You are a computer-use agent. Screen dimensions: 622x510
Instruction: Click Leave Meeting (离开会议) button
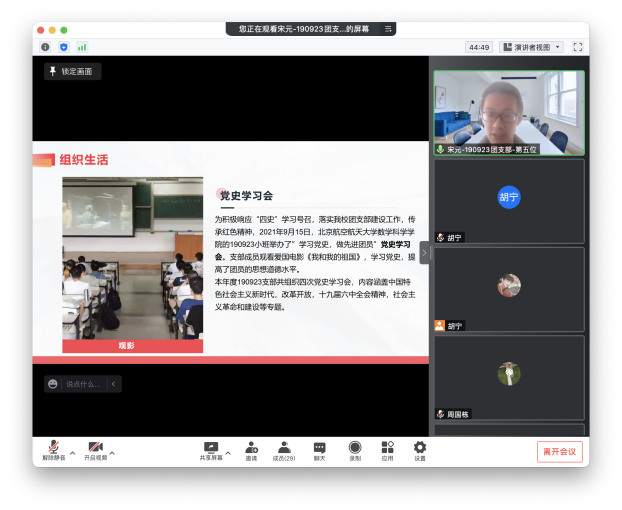coord(559,451)
